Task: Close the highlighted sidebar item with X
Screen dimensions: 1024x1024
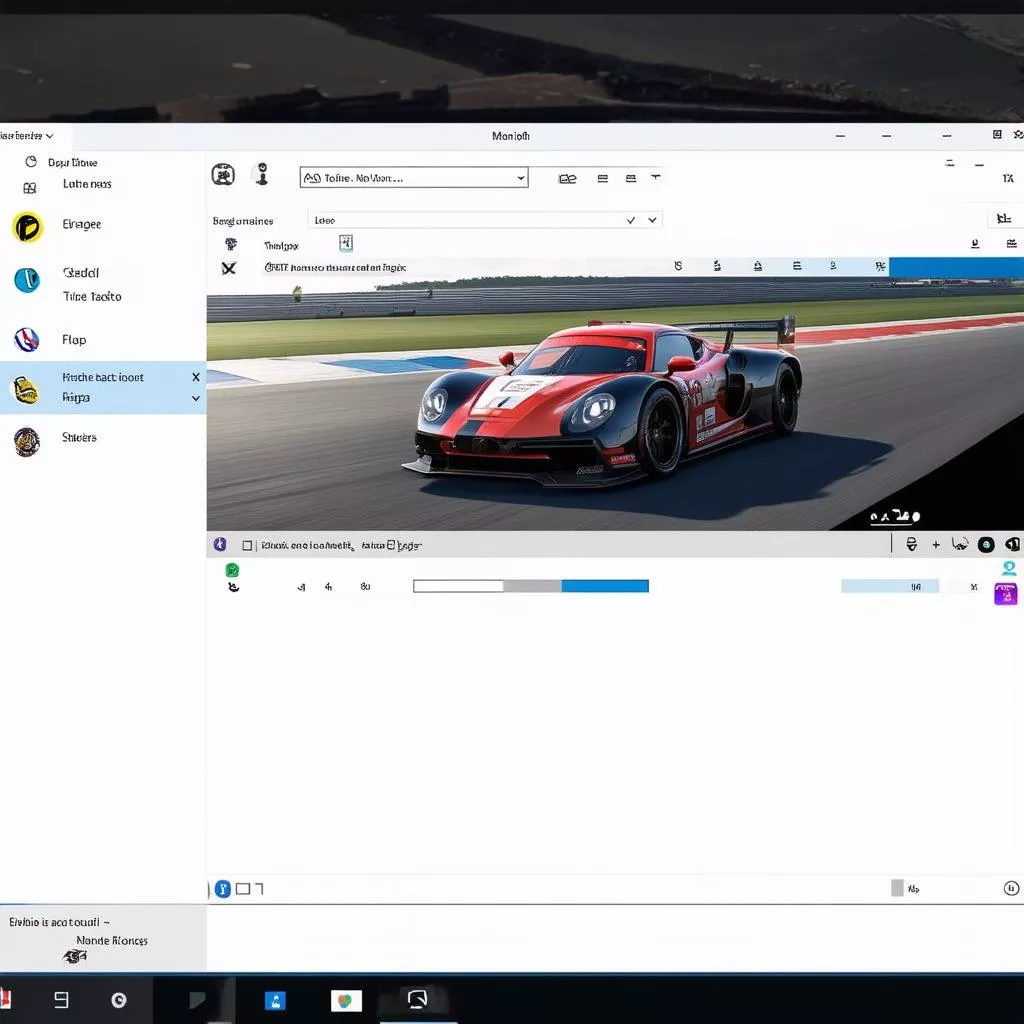Action: pyautogui.click(x=196, y=377)
